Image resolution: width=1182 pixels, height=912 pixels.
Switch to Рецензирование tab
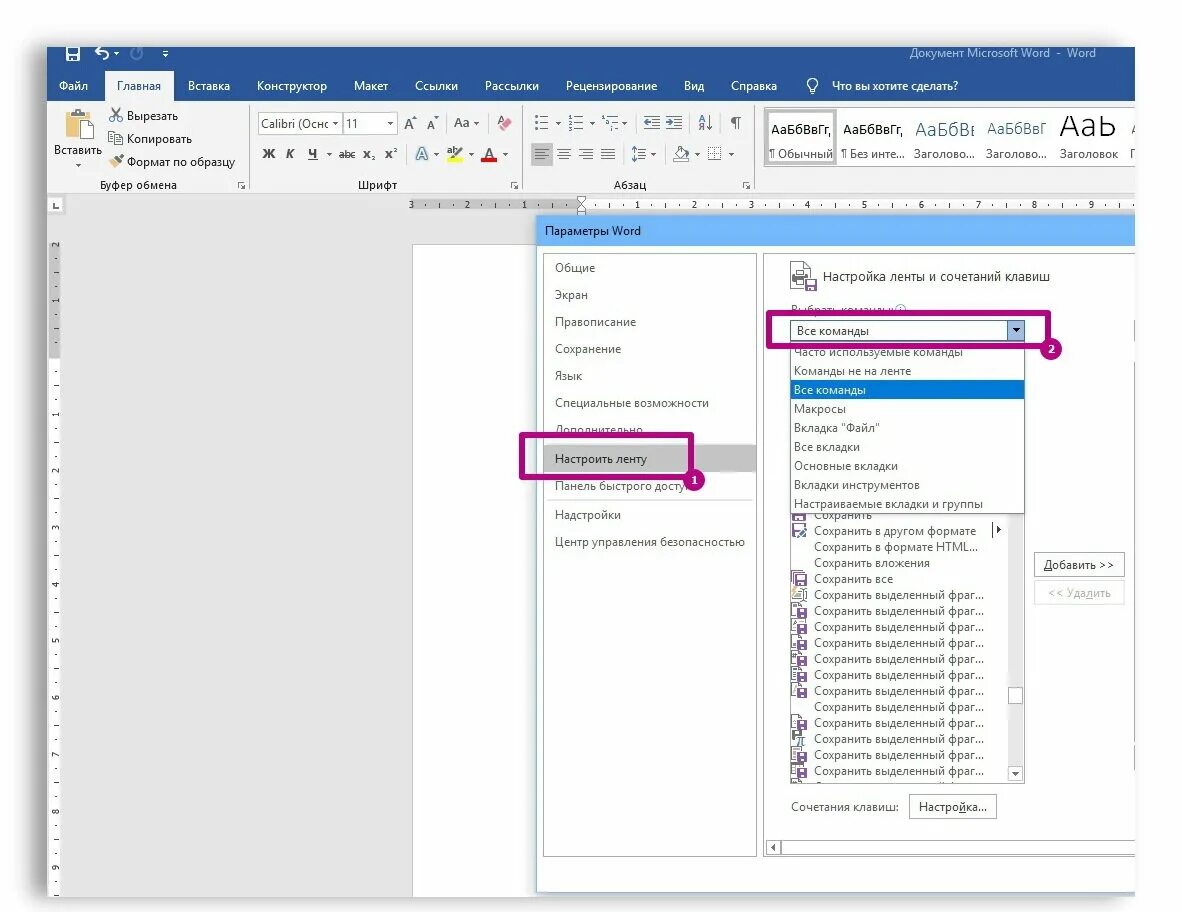(611, 86)
